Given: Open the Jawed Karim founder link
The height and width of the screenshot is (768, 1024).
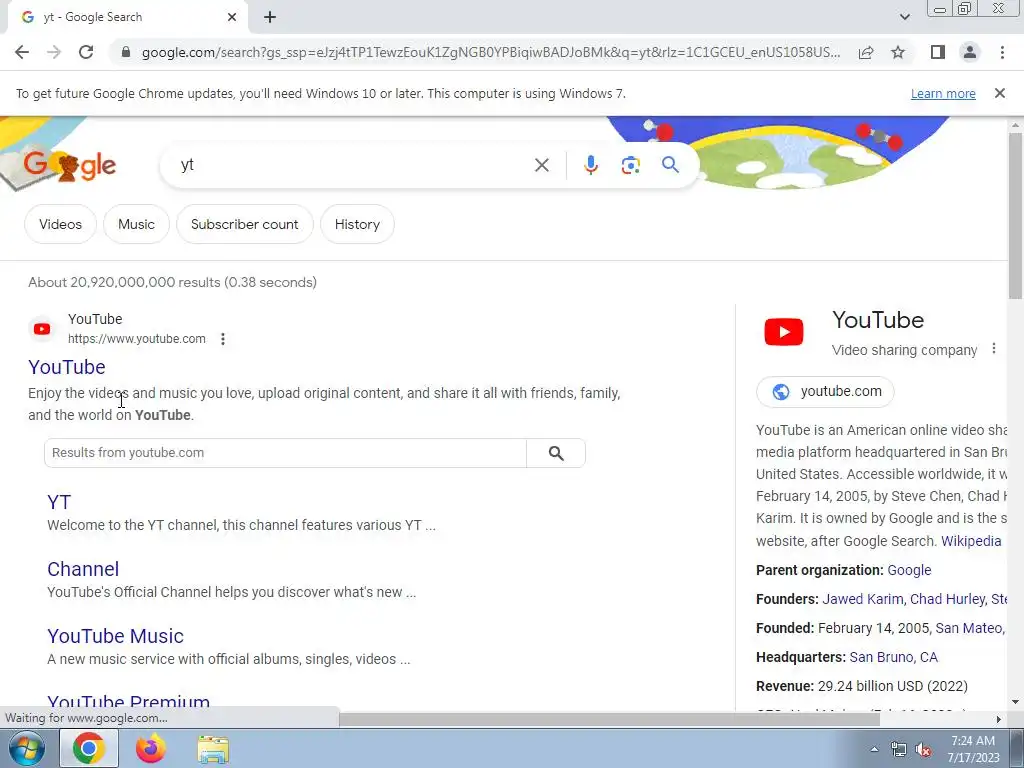Looking at the screenshot, I should pos(862,599).
